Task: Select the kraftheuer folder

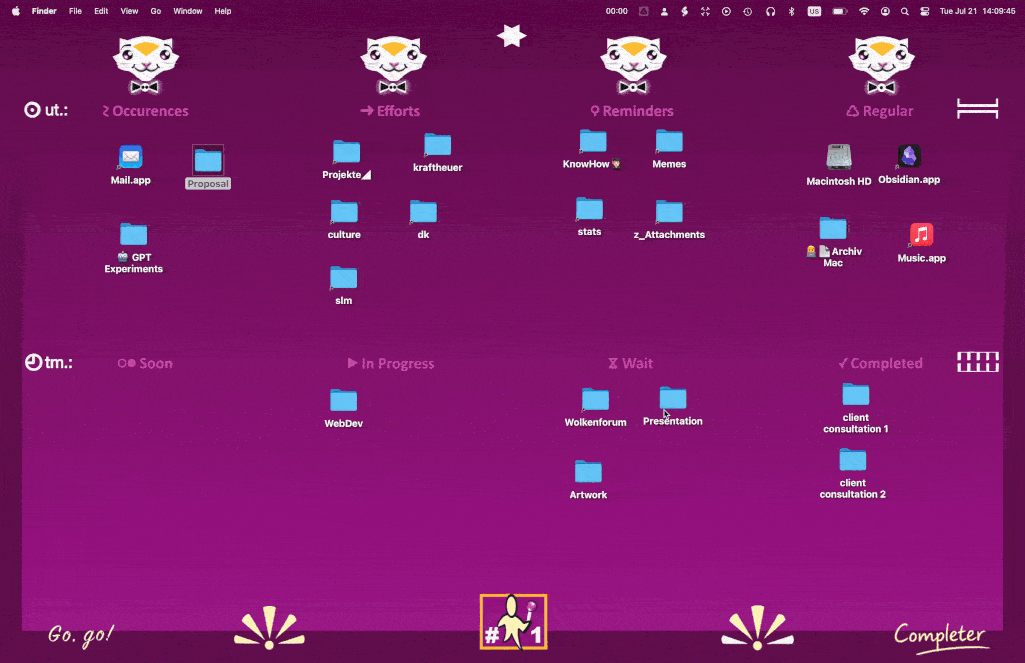Action: (x=437, y=144)
